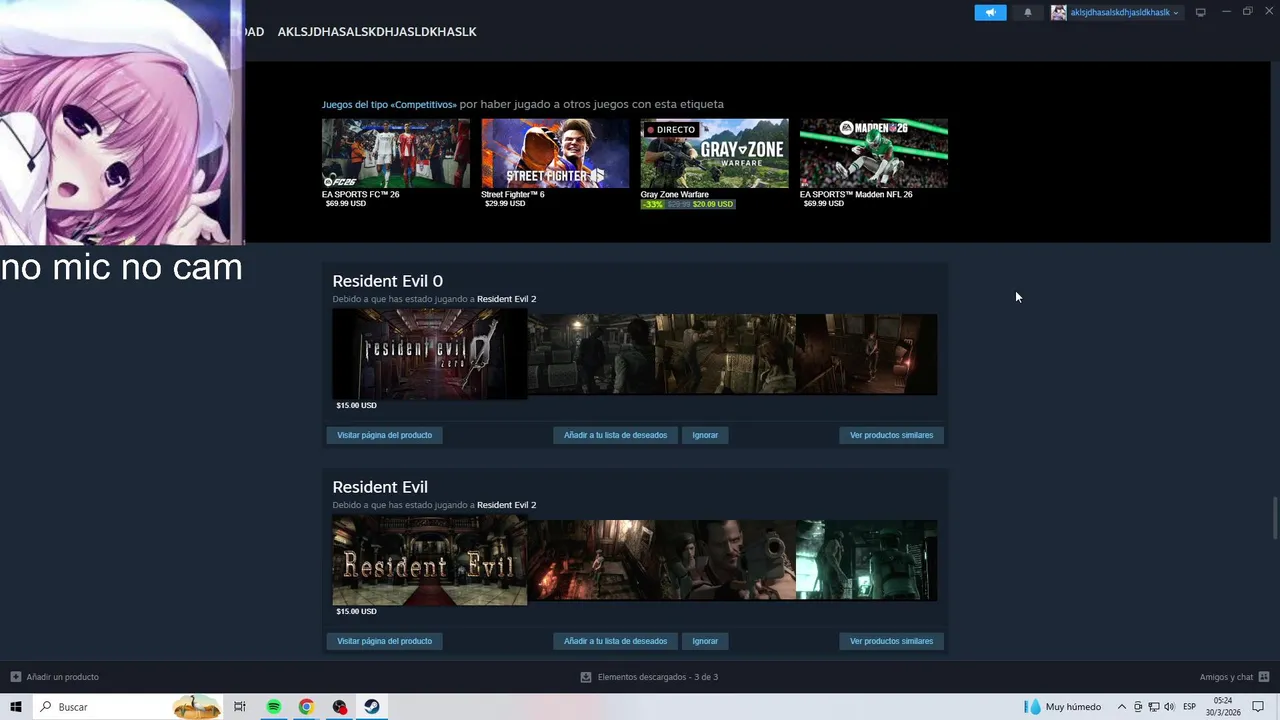
Task: Open the AKLSJDHASALSKDHJASLDKHASLK profile tab
Action: (x=376, y=32)
